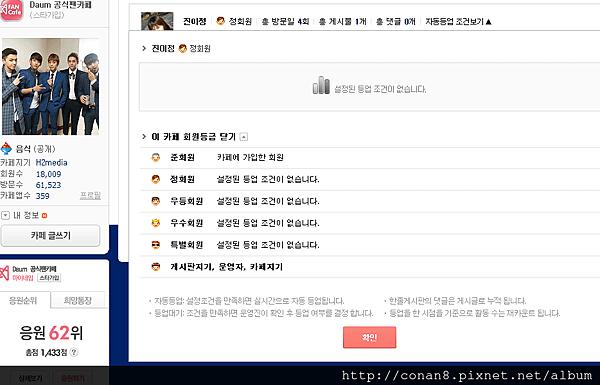This screenshot has width=600, height=385.
Task: Click the 준회원 grade face icon
Action: click(156, 157)
